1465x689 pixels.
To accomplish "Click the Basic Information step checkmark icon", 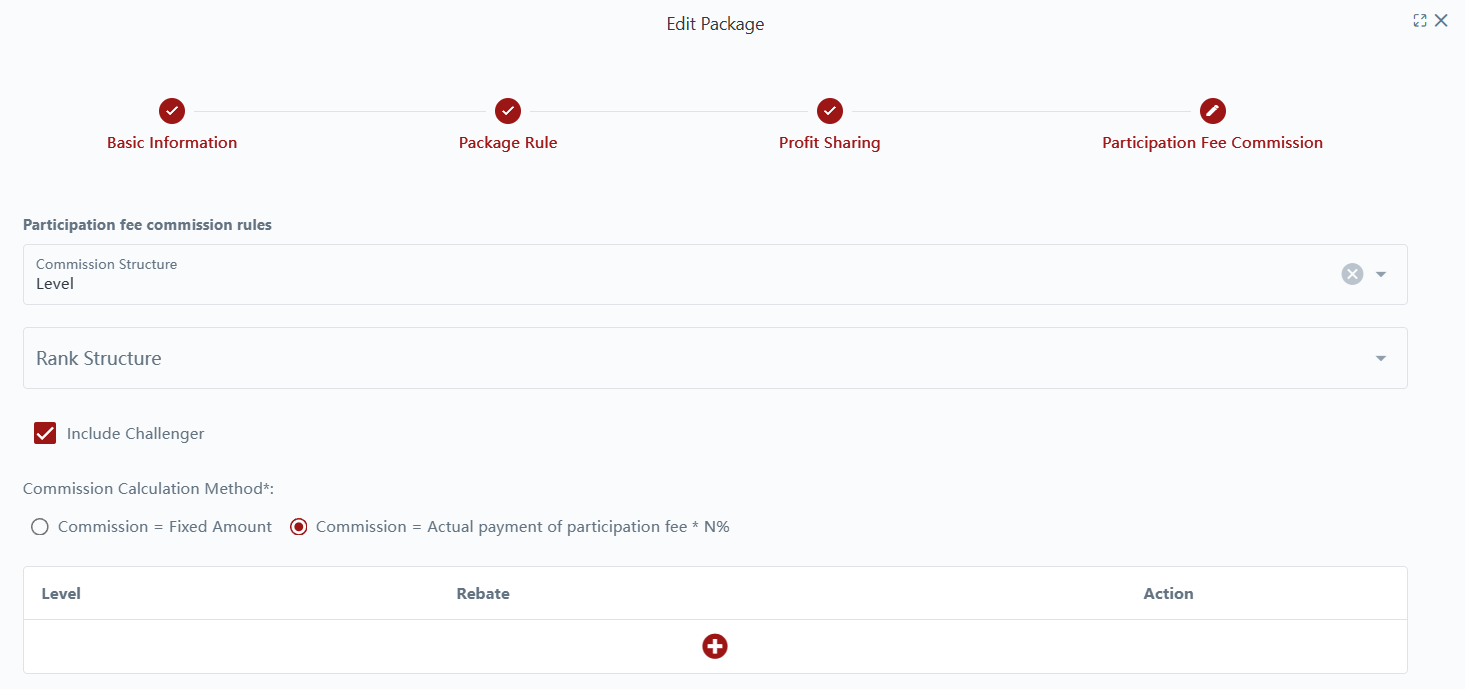I will [x=172, y=111].
